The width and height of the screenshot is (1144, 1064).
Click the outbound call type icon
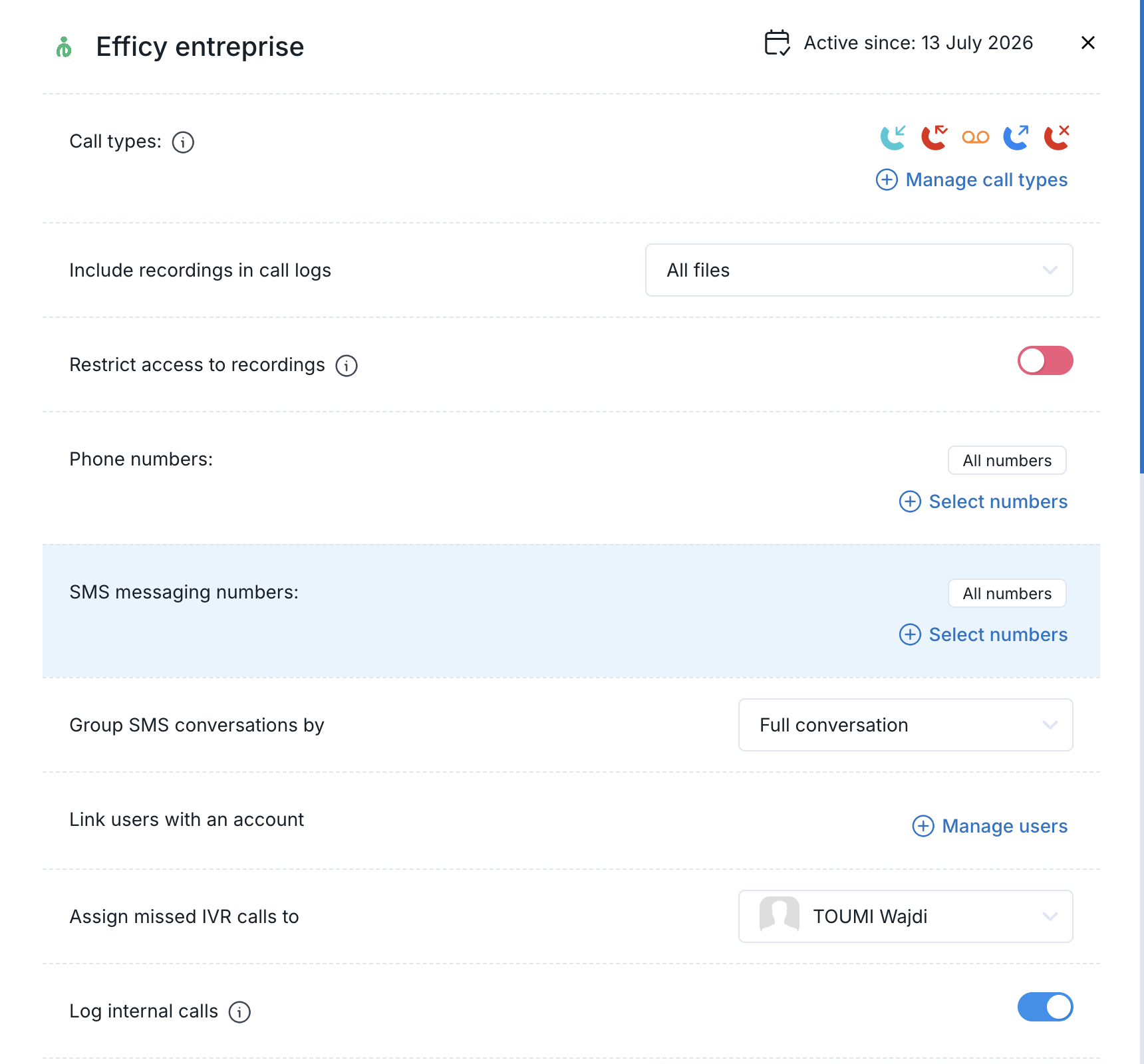coord(1016,138)
